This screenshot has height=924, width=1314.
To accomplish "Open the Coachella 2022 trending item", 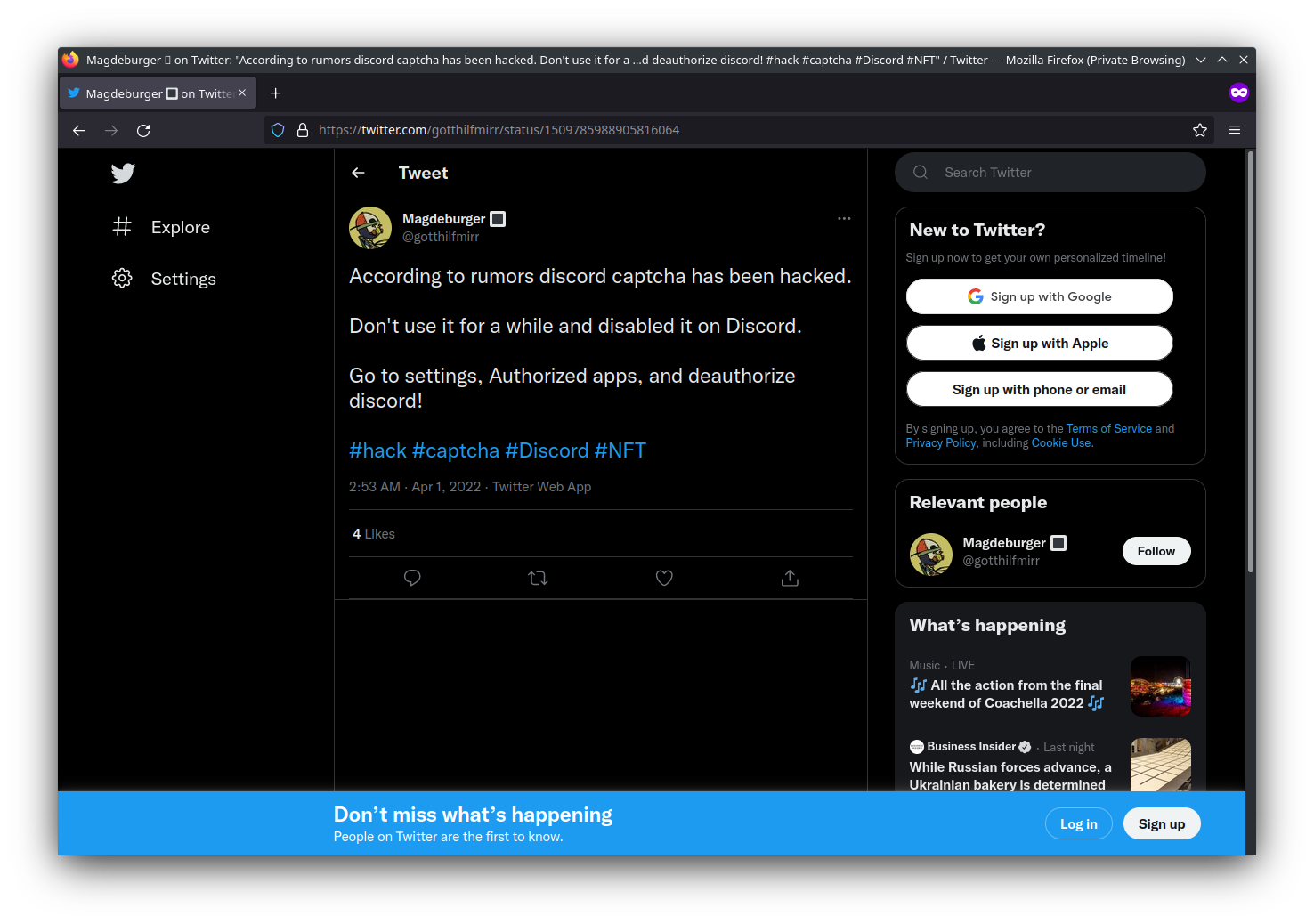I will (x=1007, y=694).
